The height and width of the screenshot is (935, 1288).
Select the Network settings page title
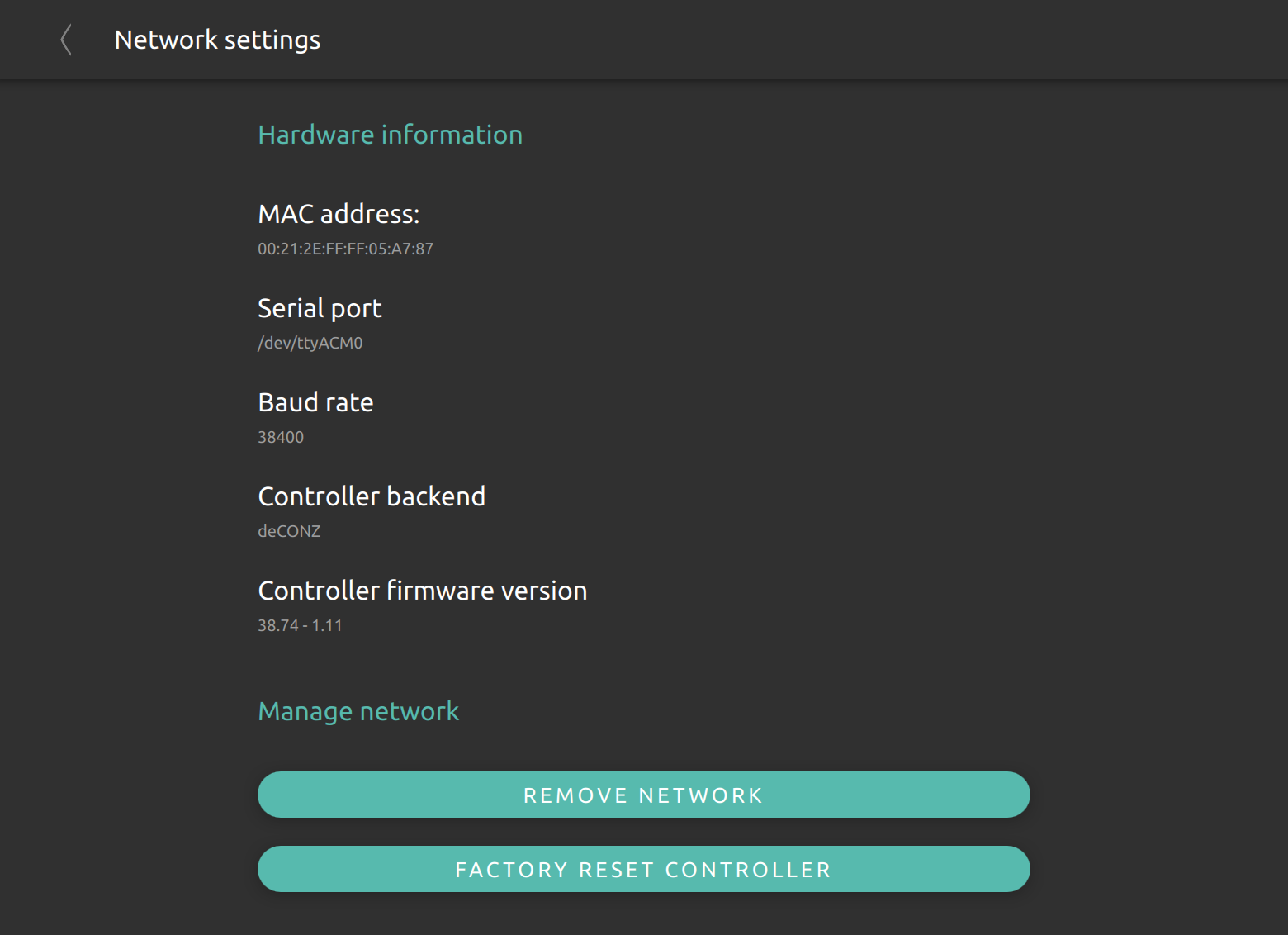click(x=217, y=40)
